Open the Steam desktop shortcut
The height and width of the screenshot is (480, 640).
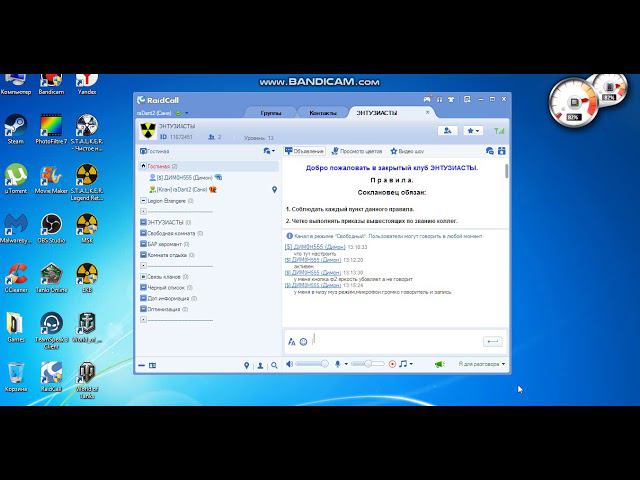tap(16, 129)
